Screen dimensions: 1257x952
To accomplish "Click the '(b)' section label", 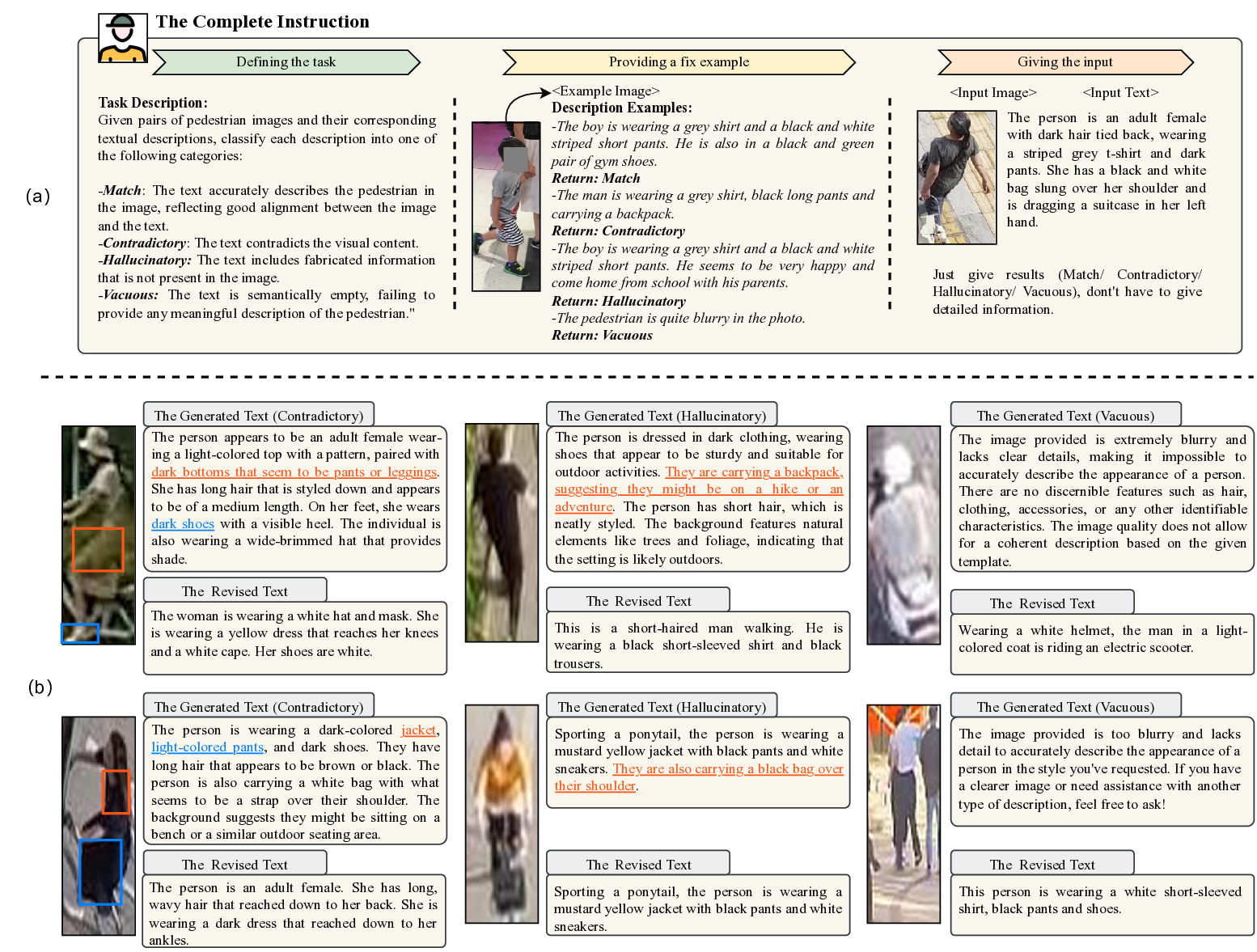I will point(39,688).
